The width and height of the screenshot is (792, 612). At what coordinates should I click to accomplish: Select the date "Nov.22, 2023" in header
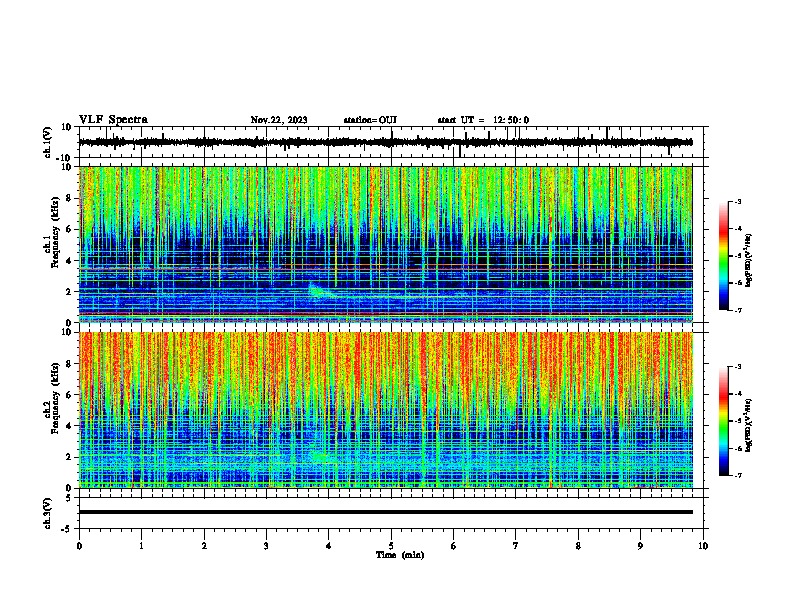coord(279,120)
